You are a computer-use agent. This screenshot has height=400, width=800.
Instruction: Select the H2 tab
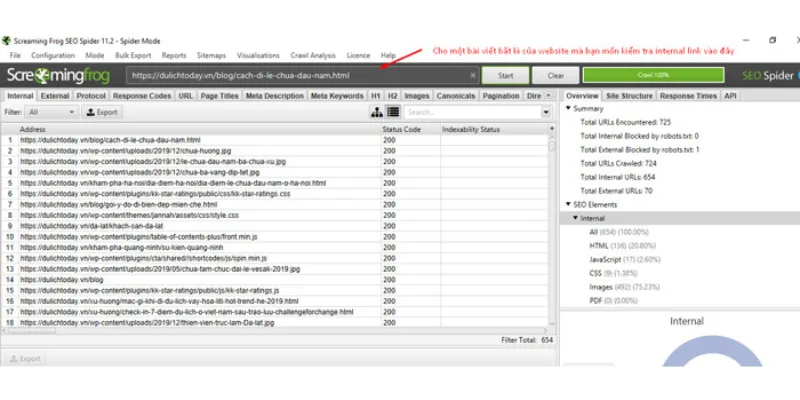pyautogui.click(x=392, y=96)
